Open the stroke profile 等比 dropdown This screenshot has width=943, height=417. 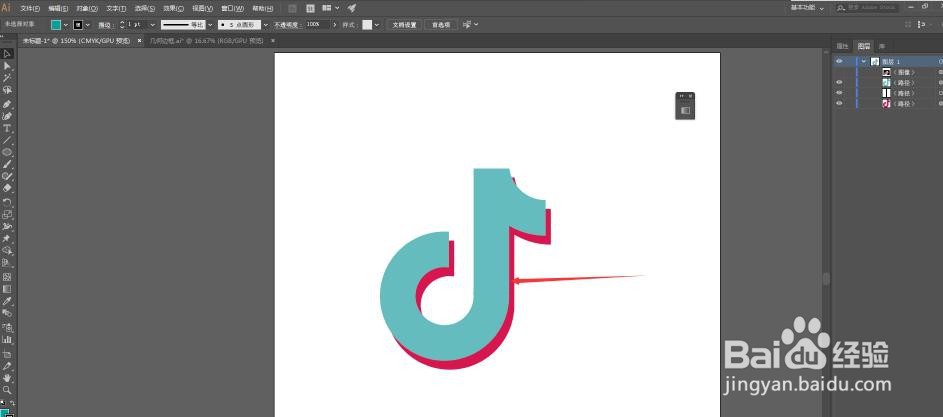pyautogui.click(x=210, y=25)
